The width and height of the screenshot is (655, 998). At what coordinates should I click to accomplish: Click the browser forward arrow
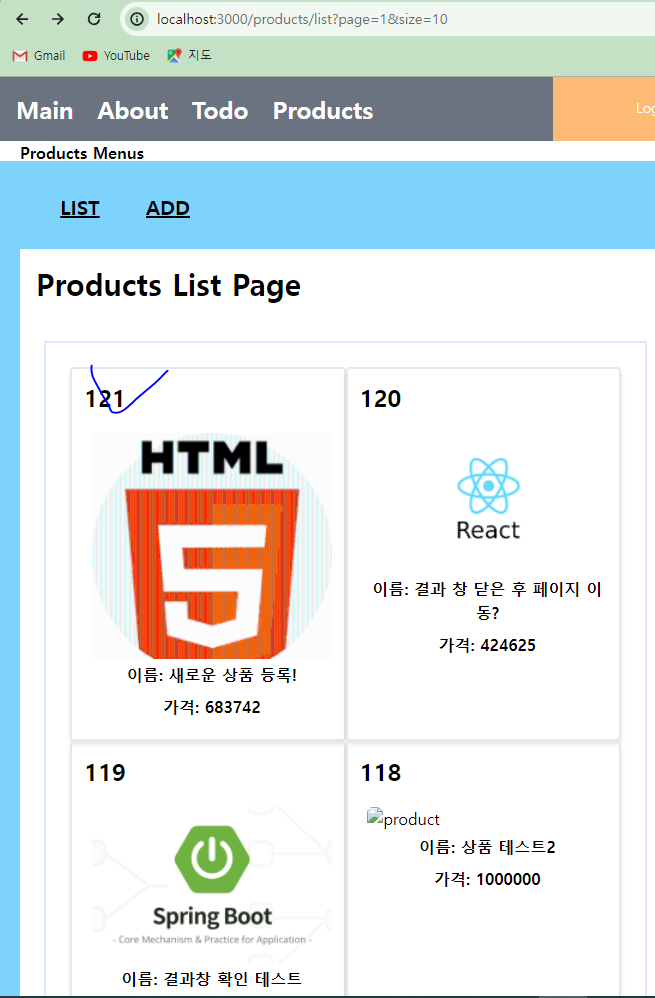tap(58, 19)
